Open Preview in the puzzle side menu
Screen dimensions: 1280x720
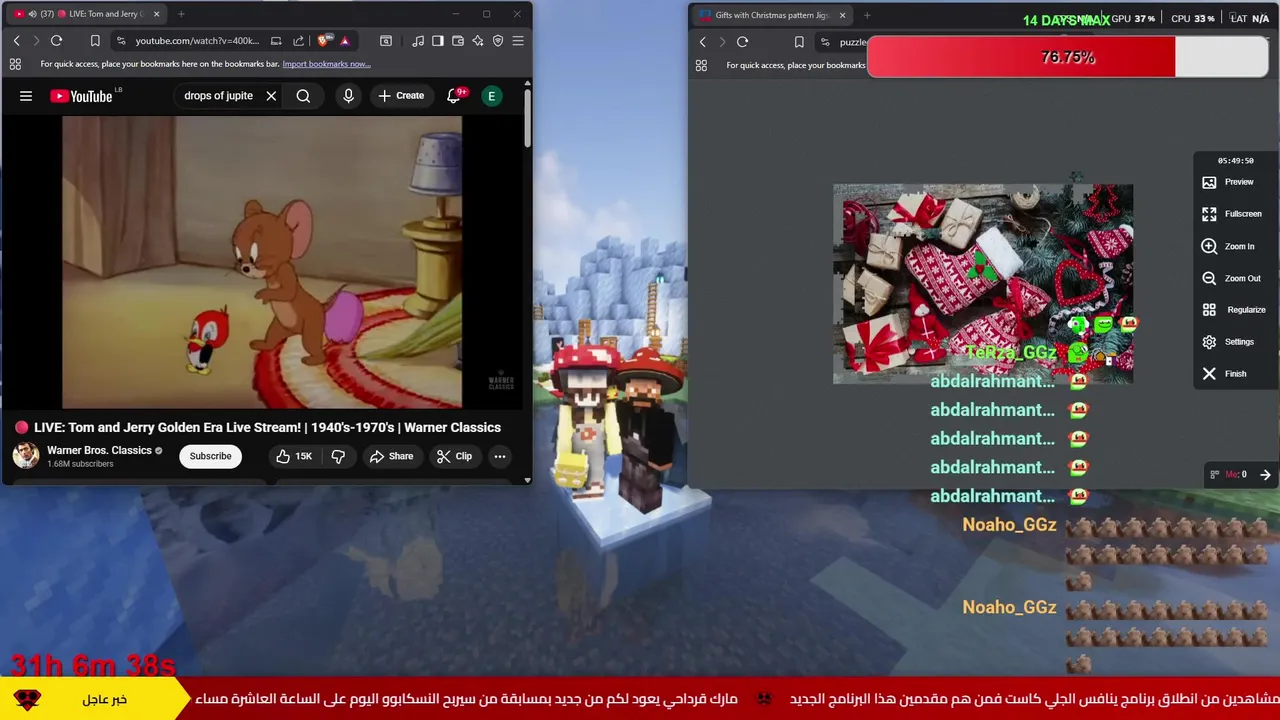pyautogui.click(x=1227, y=182)
